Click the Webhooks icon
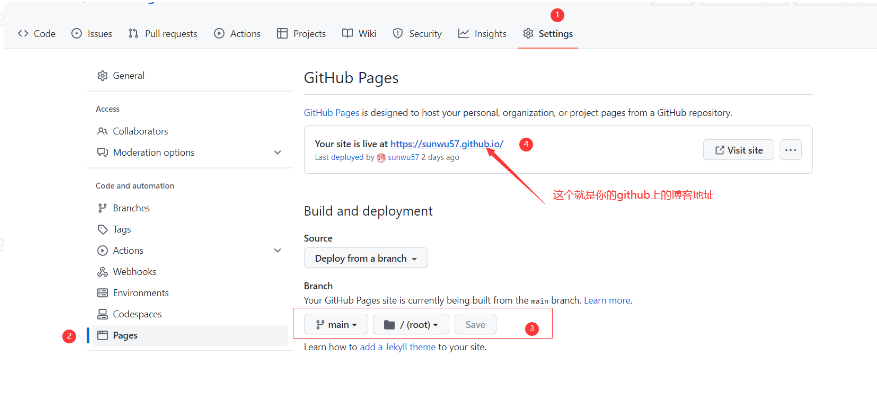This screenshot has width=877, height=393. coord(102,272)
